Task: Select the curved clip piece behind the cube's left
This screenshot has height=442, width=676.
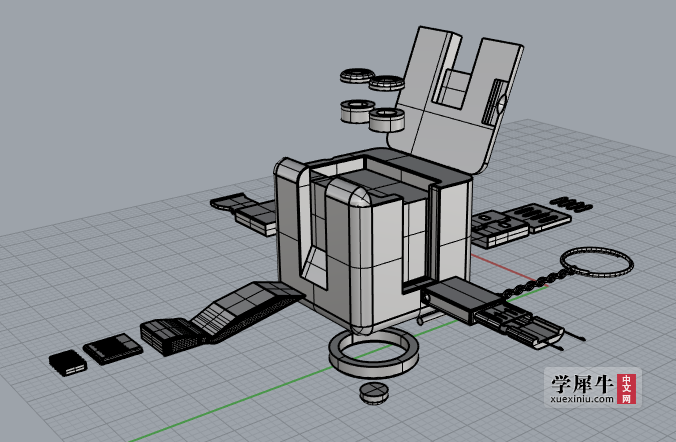Action: coord(232,202)
